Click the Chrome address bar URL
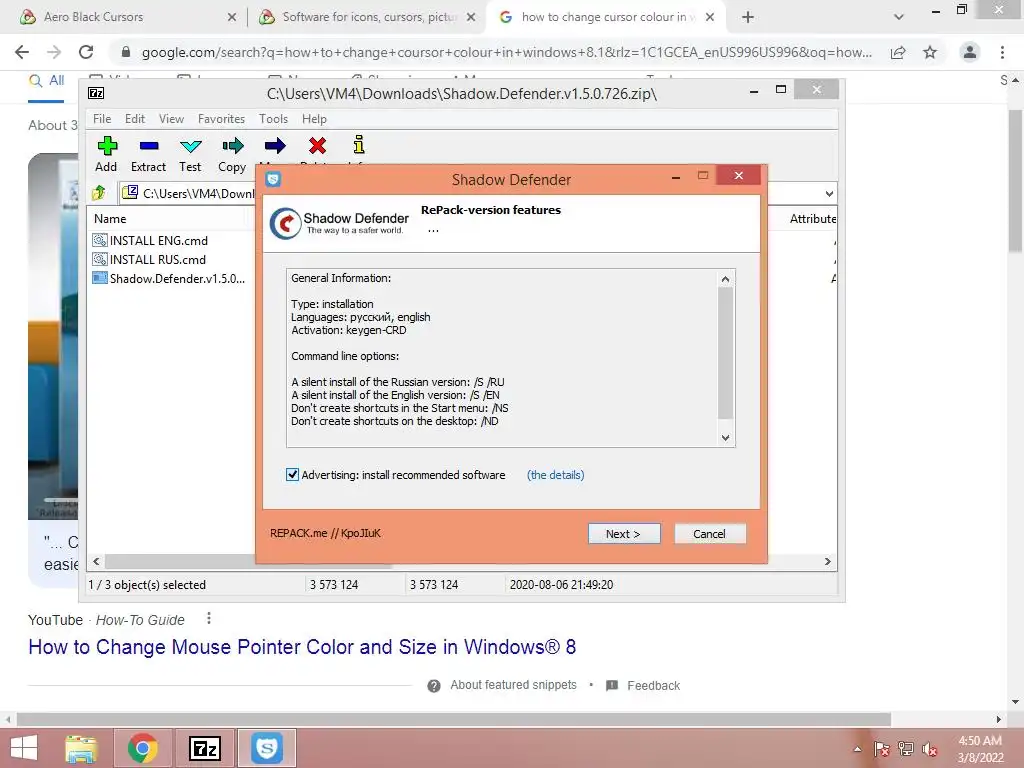 click(x=506, y=52)
